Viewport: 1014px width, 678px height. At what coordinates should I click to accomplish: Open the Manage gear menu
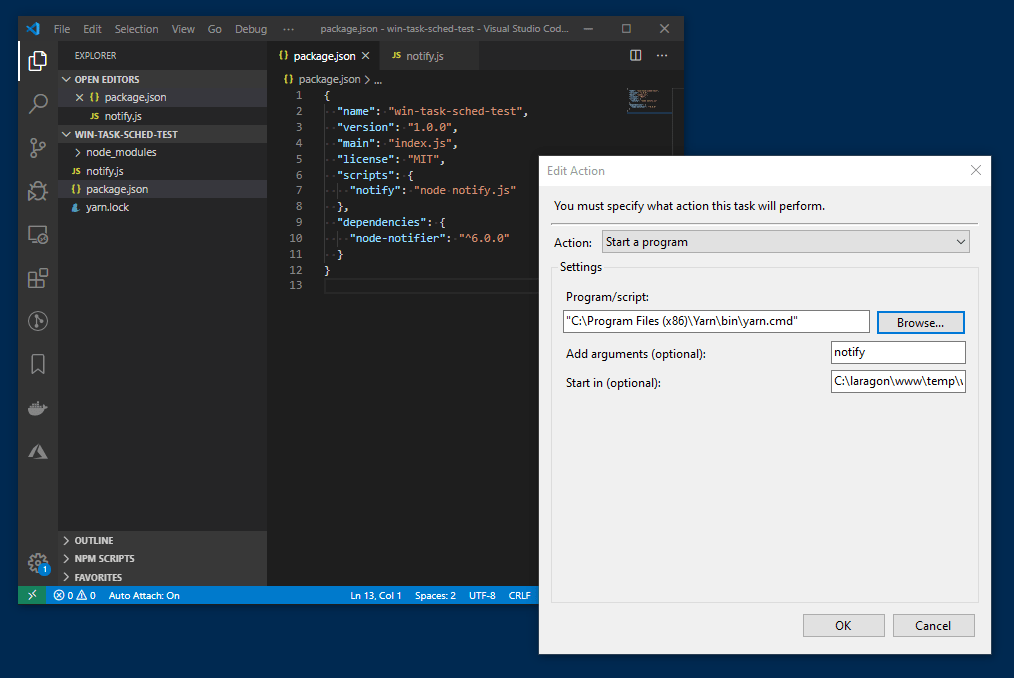[38, 563]
